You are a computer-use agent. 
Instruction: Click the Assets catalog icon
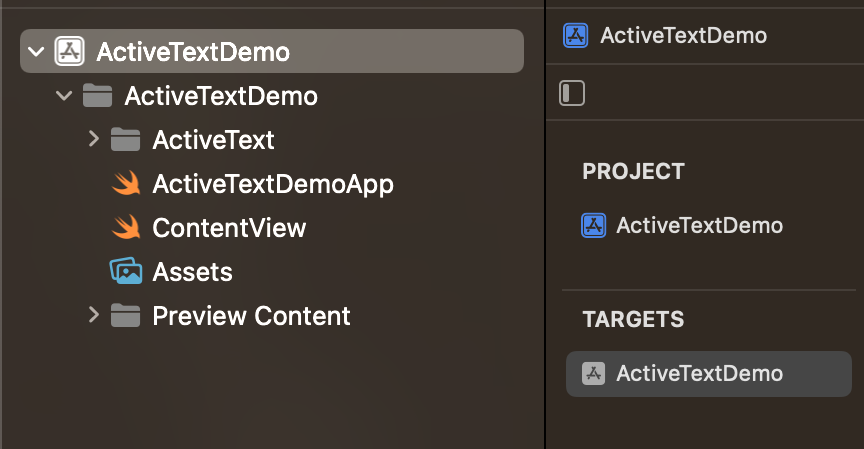click(125, 272)
